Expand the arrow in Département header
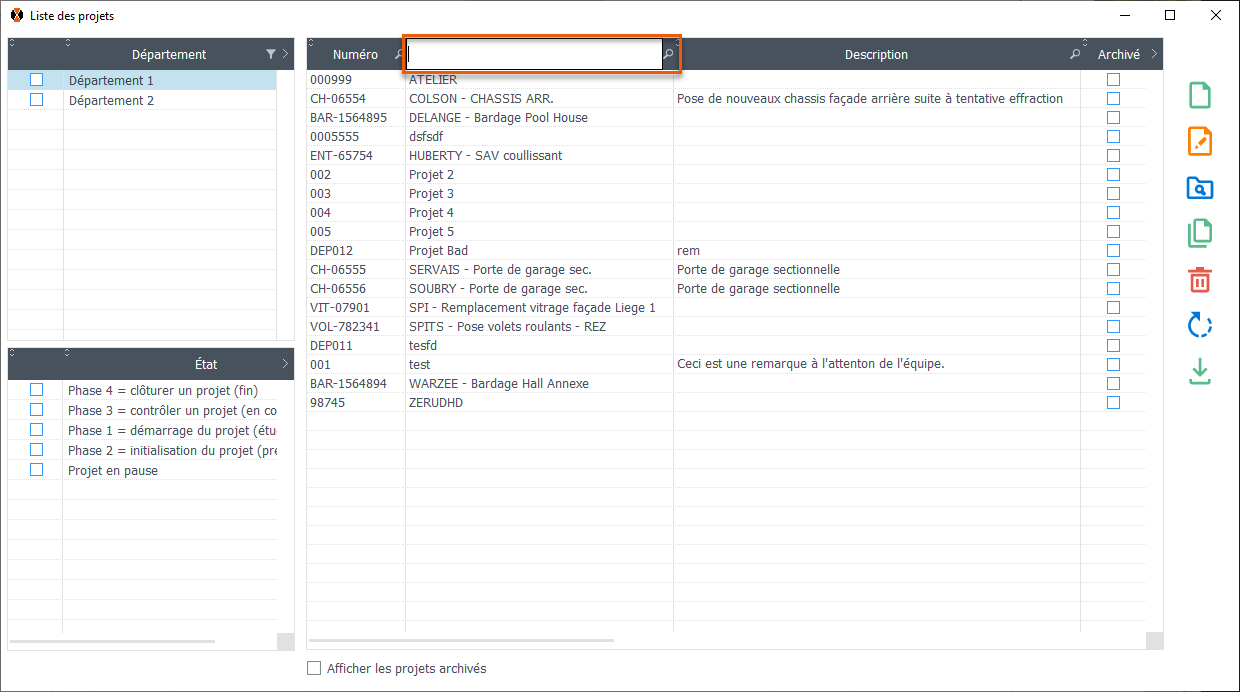 pyautogui.click(x=285, y=55)
